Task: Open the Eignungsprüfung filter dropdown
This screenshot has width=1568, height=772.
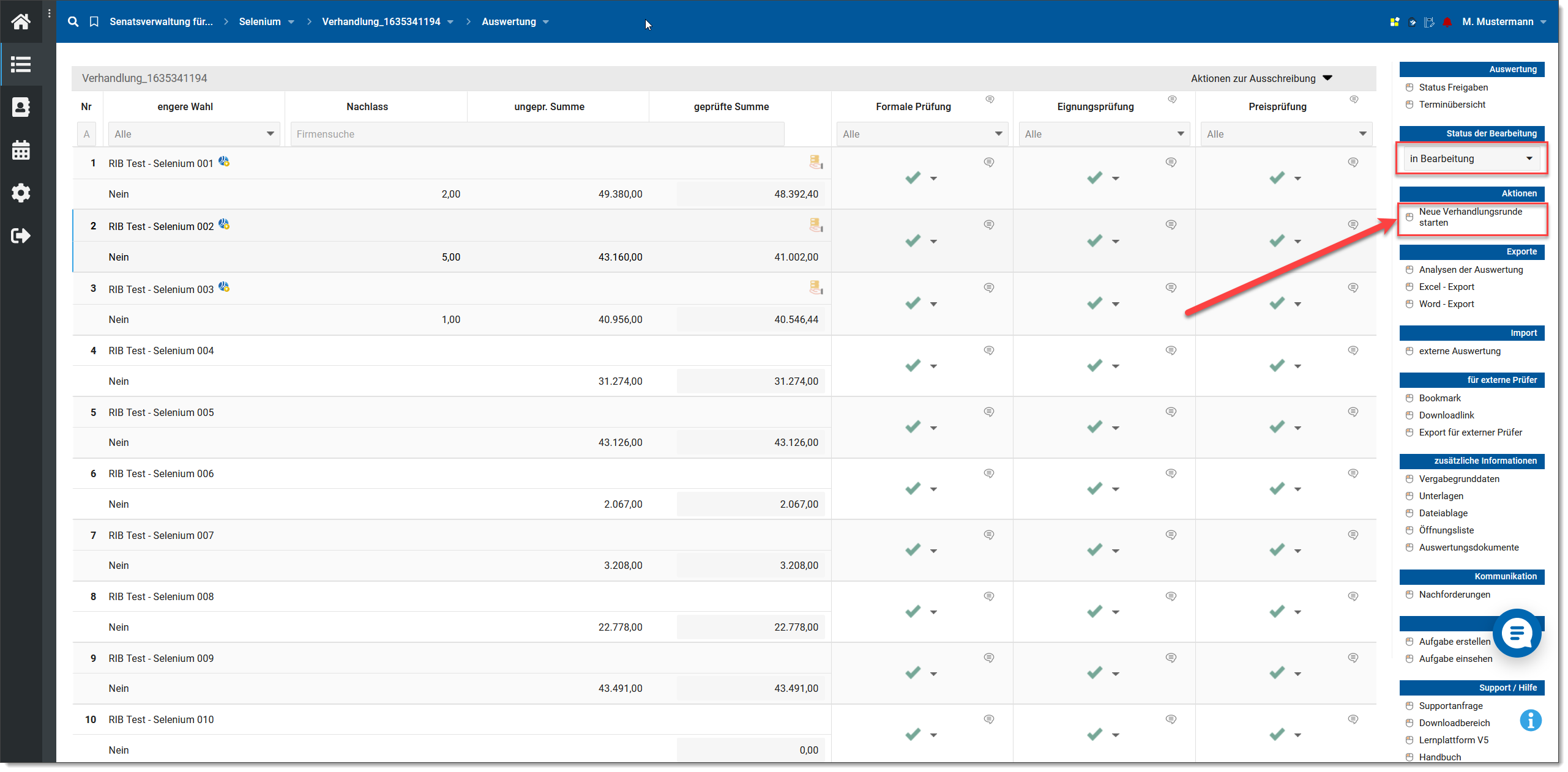Action: (x=1104, y=134)
